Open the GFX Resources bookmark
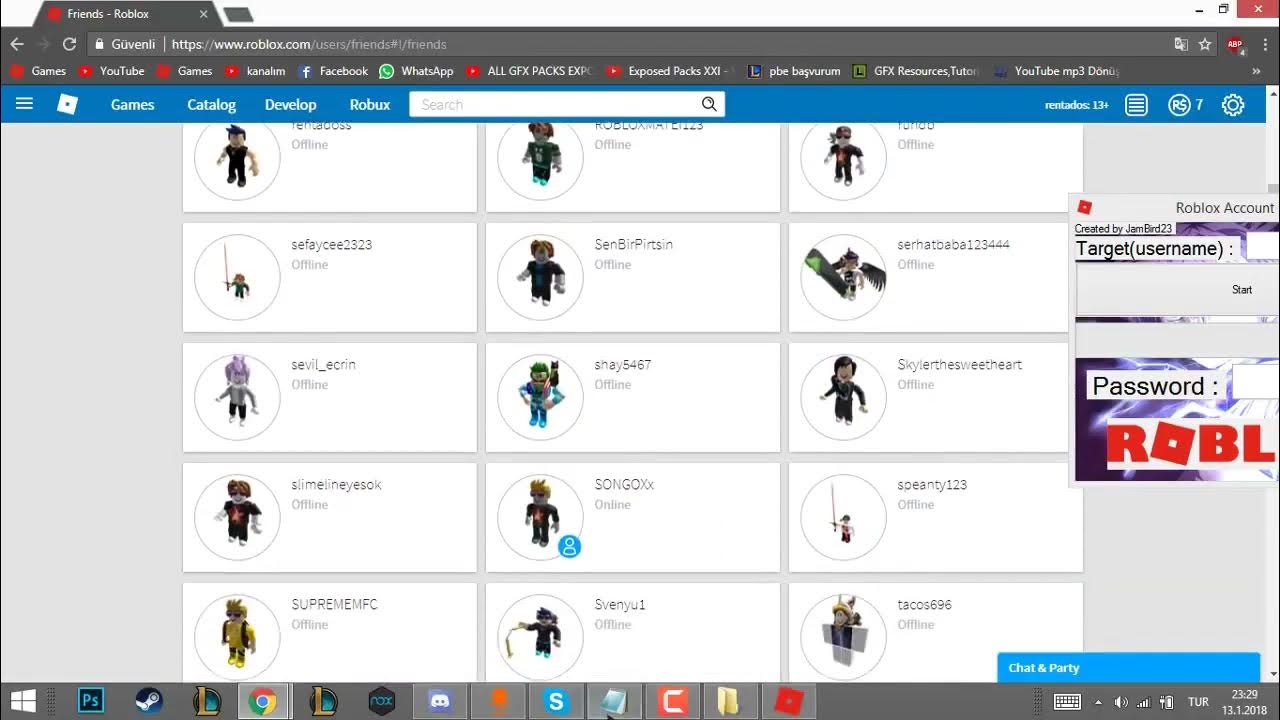 click(x=915, y=71)
